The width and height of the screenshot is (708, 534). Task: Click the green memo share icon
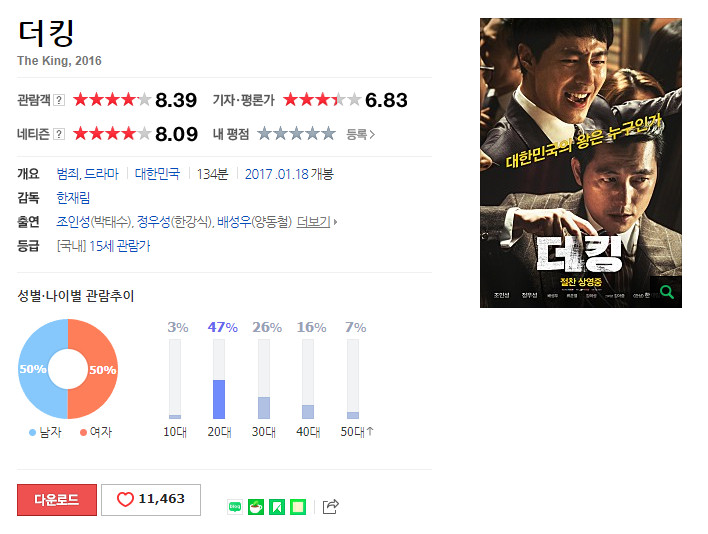(298, 507)
